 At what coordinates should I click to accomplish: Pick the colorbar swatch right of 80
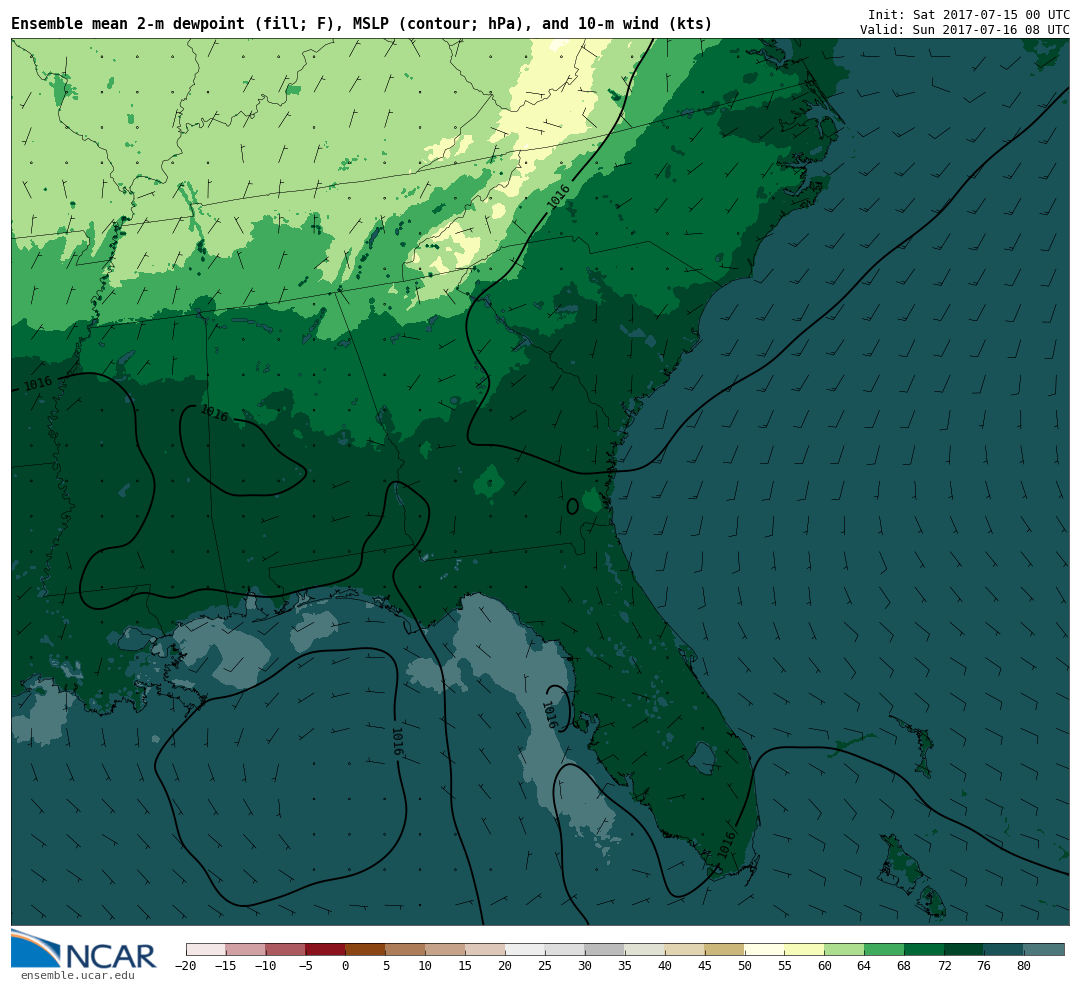(1044, 949)
